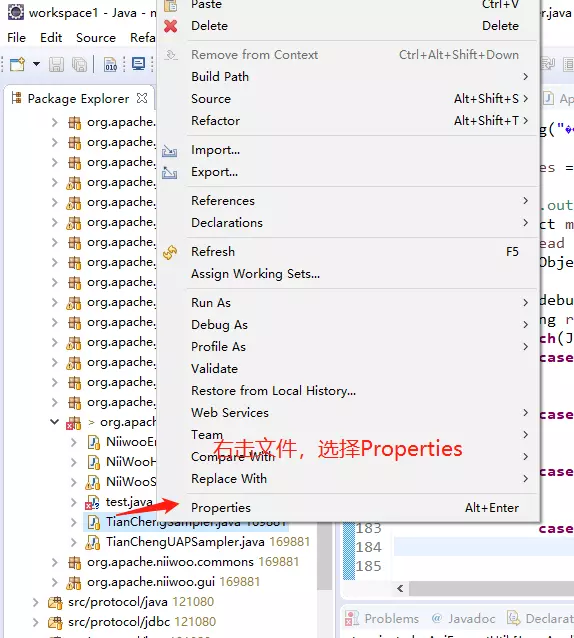Click the New wizard toolbar icon

click(x=17, y=64)
